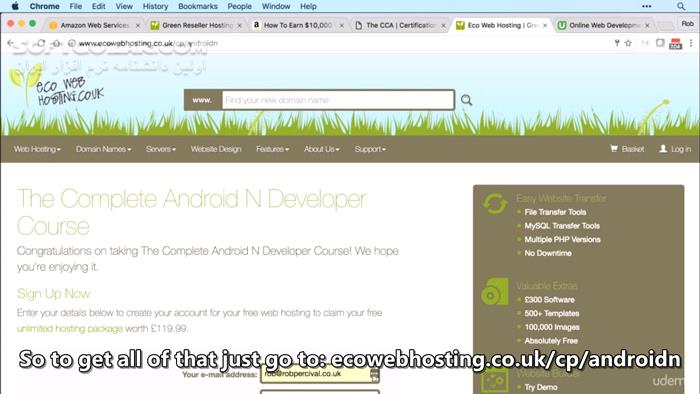Open the Chrome three-dot menu
700x394 pixels.
tap(691, 43)
